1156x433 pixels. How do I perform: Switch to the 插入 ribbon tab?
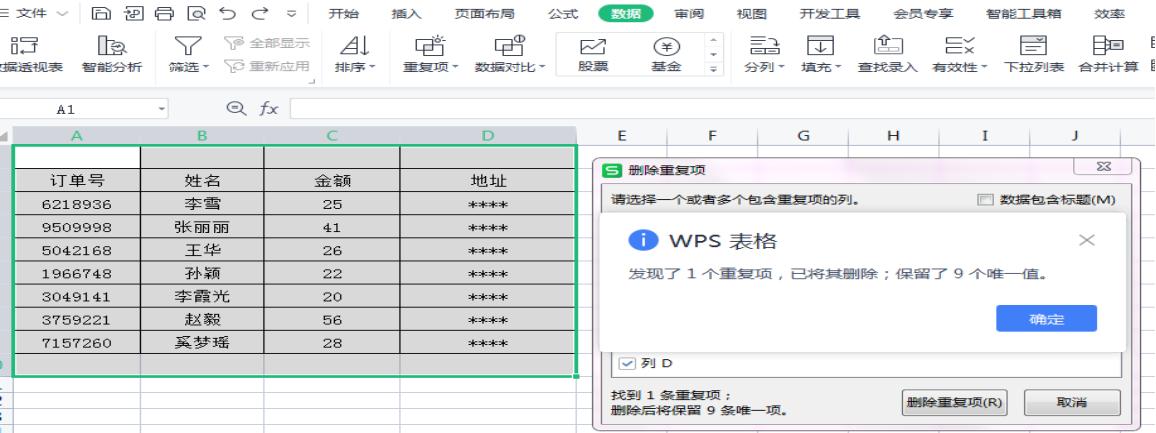tap(406, 13)
